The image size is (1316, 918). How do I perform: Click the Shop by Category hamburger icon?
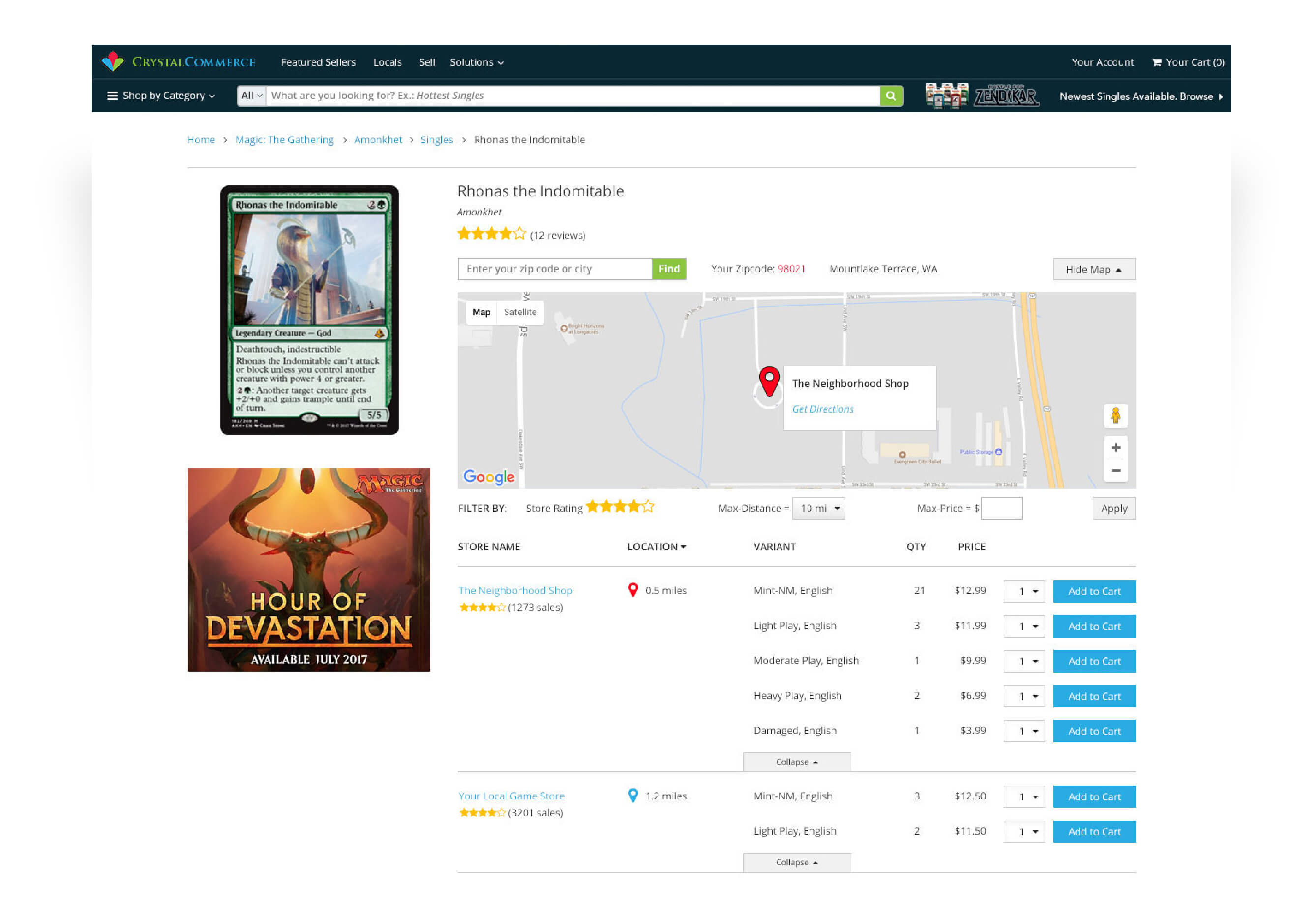(x=112, y=96)
